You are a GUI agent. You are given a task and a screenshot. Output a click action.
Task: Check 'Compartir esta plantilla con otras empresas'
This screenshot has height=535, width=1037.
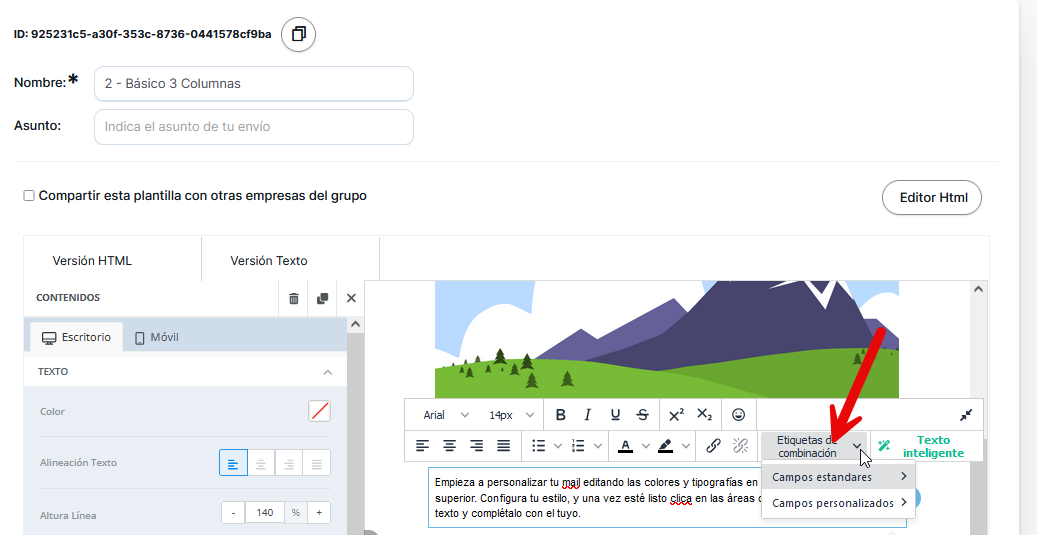point(29,196)
